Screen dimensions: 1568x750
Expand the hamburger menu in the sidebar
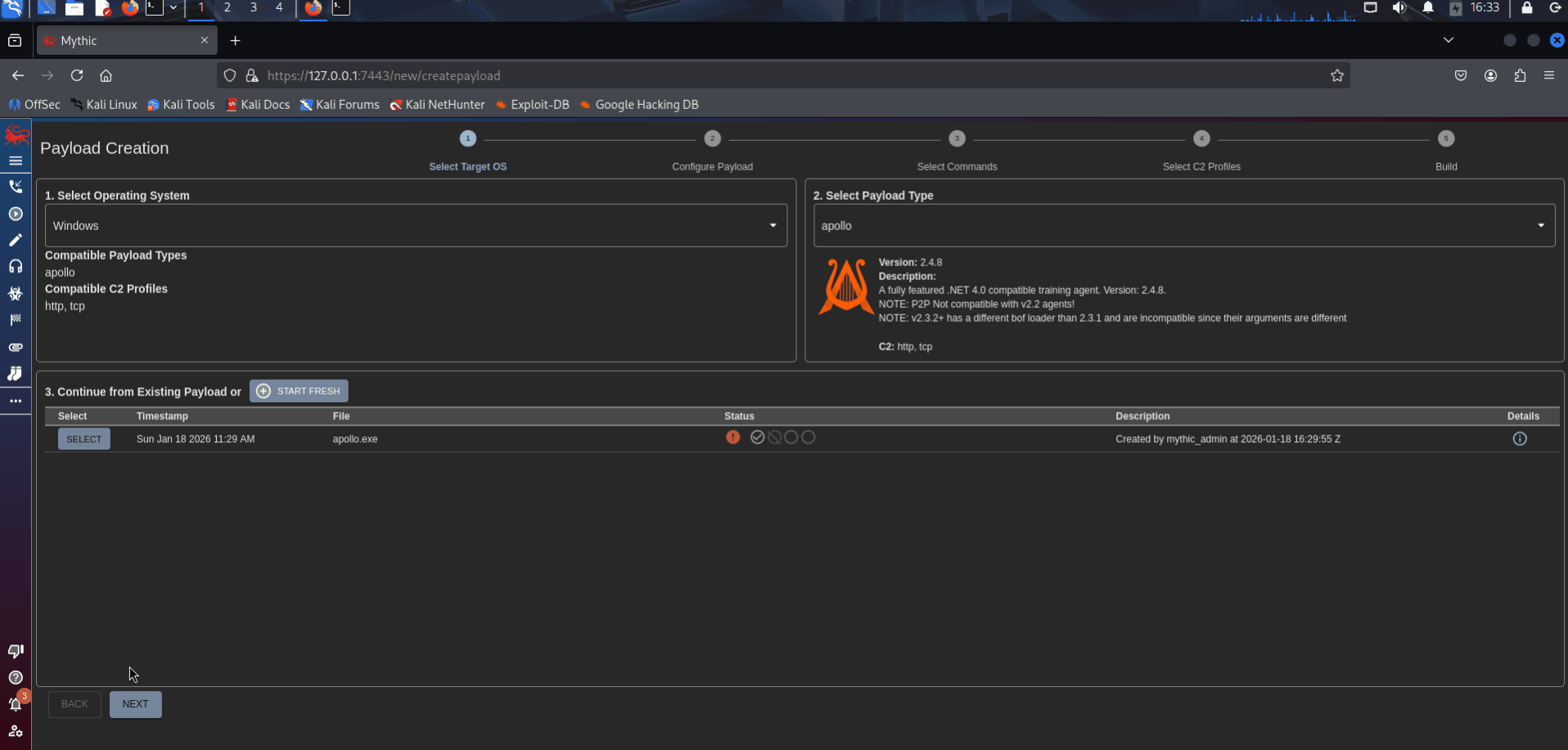tap(16, 160)
